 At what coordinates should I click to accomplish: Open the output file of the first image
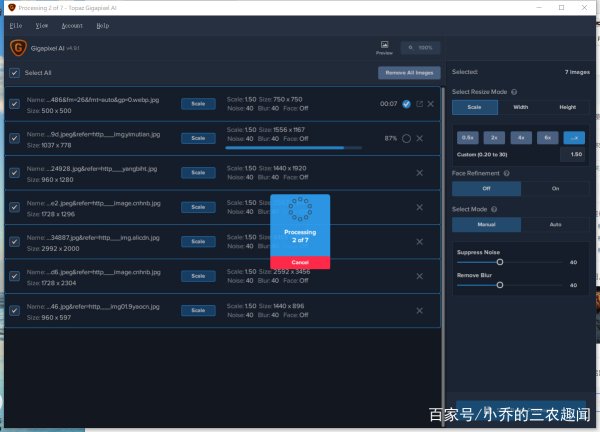[x=419, y=104]
